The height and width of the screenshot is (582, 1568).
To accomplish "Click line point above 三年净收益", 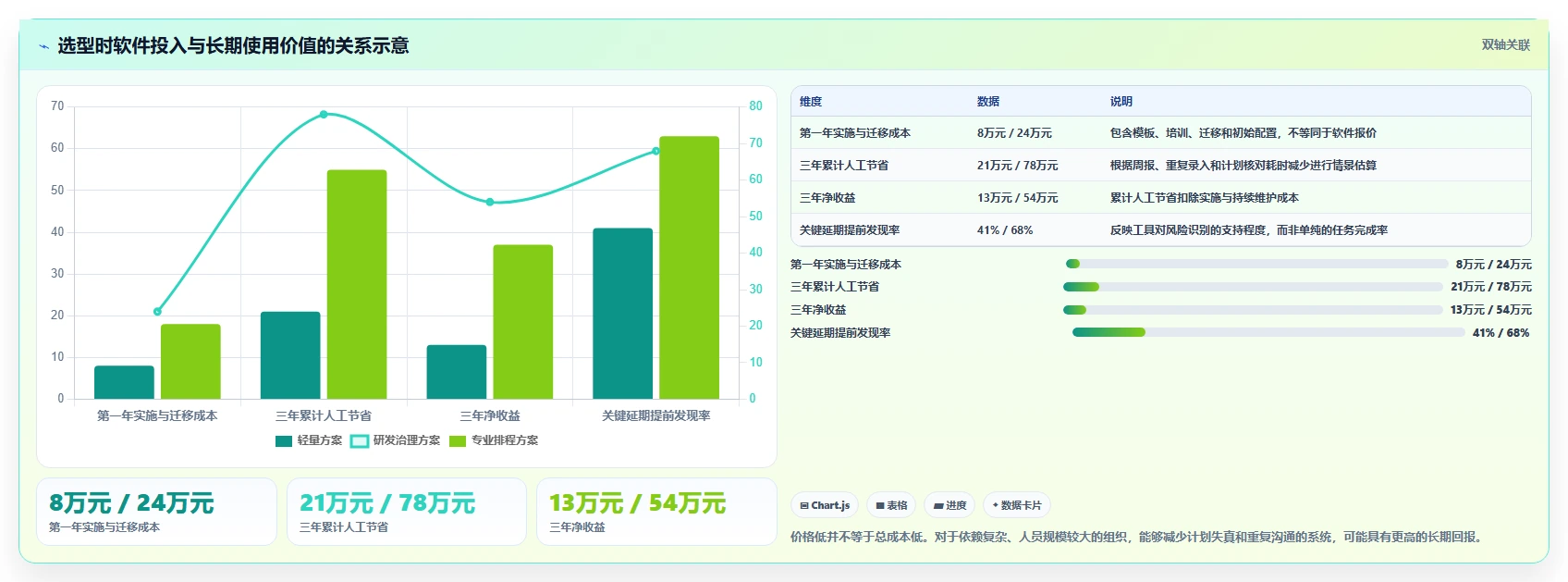I will coord(490,202).
